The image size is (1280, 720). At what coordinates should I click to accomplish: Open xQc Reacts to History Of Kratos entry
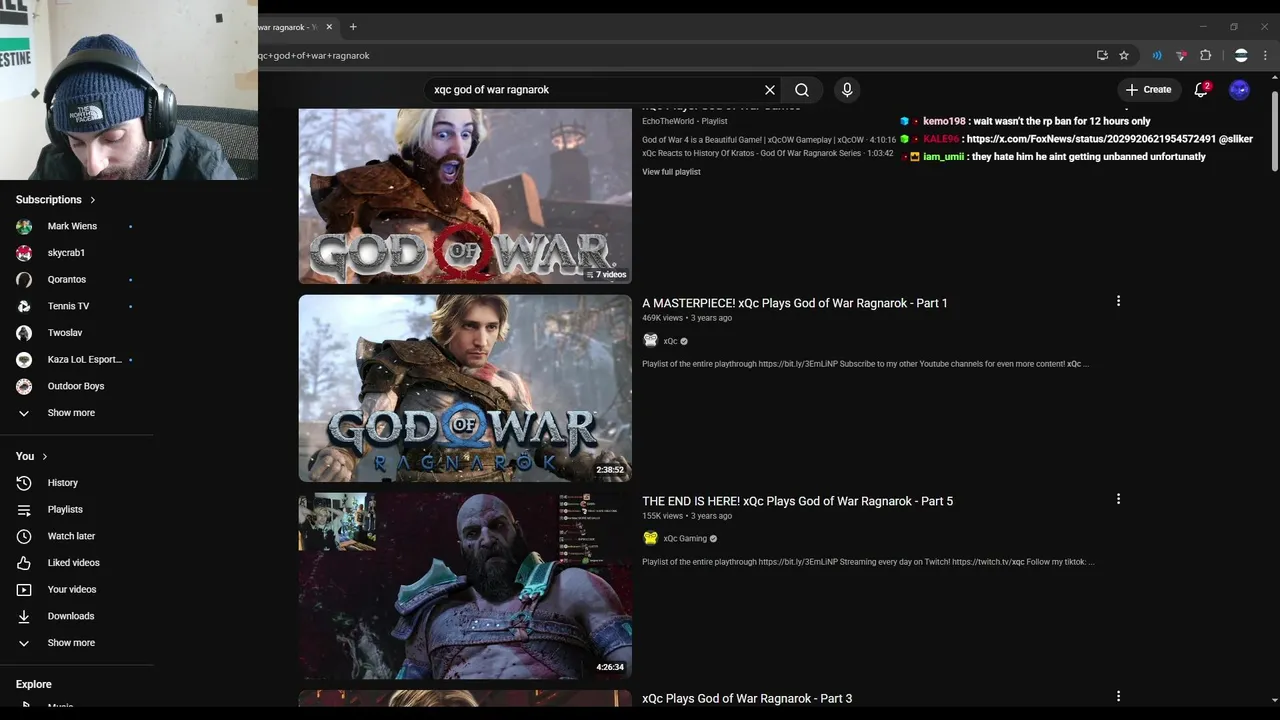tap(768, 153)
